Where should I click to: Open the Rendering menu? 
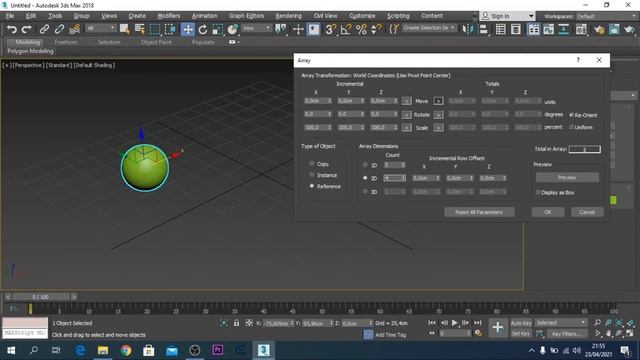[289, 16]
